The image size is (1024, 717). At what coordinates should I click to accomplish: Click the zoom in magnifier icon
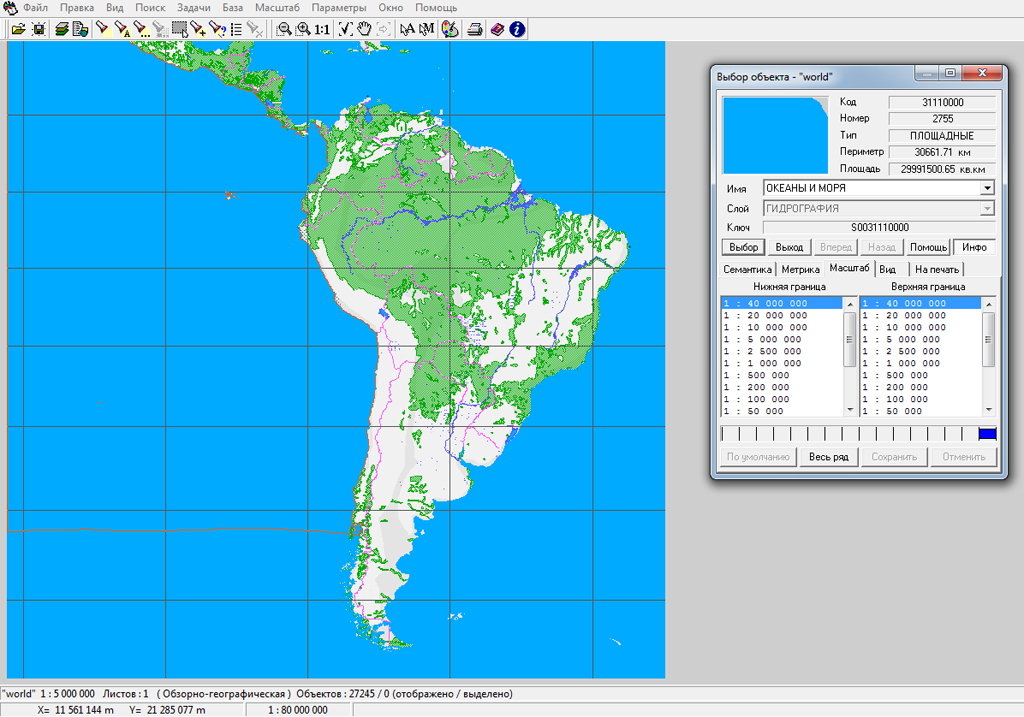coord(302,29)
